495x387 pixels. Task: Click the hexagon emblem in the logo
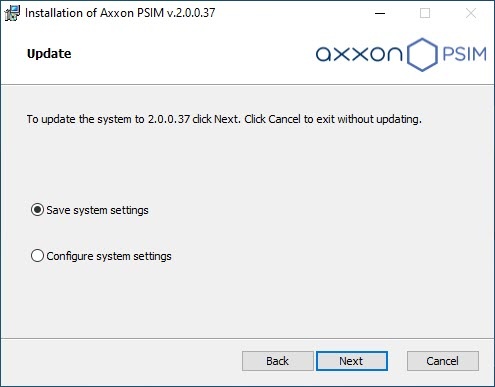click(422, 54)
